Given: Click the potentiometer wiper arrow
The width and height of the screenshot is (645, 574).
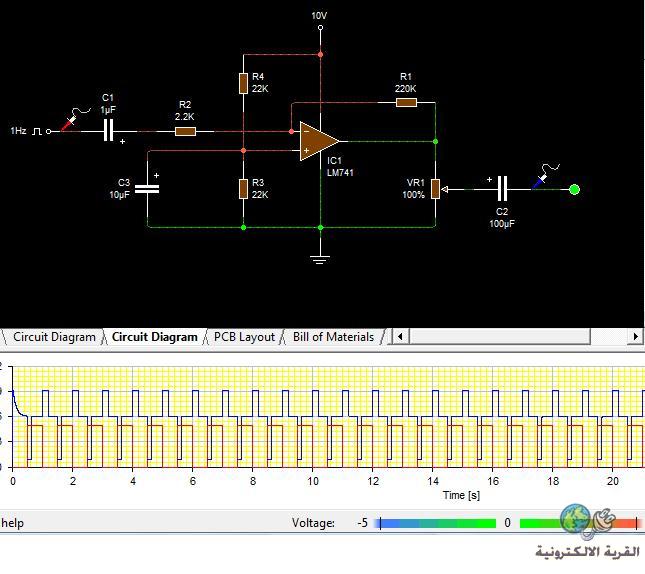Looking at the screenshot, I should coord(445,189).
